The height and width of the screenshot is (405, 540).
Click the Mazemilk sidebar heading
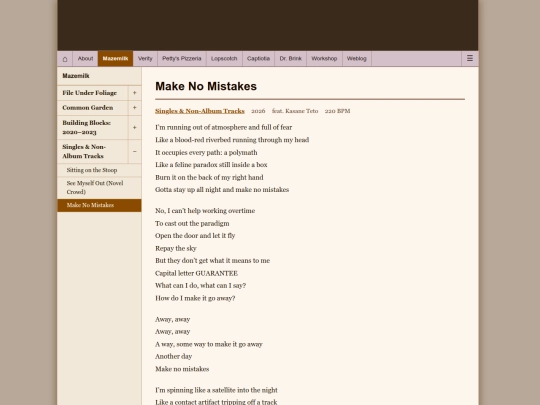pos(76,76)
